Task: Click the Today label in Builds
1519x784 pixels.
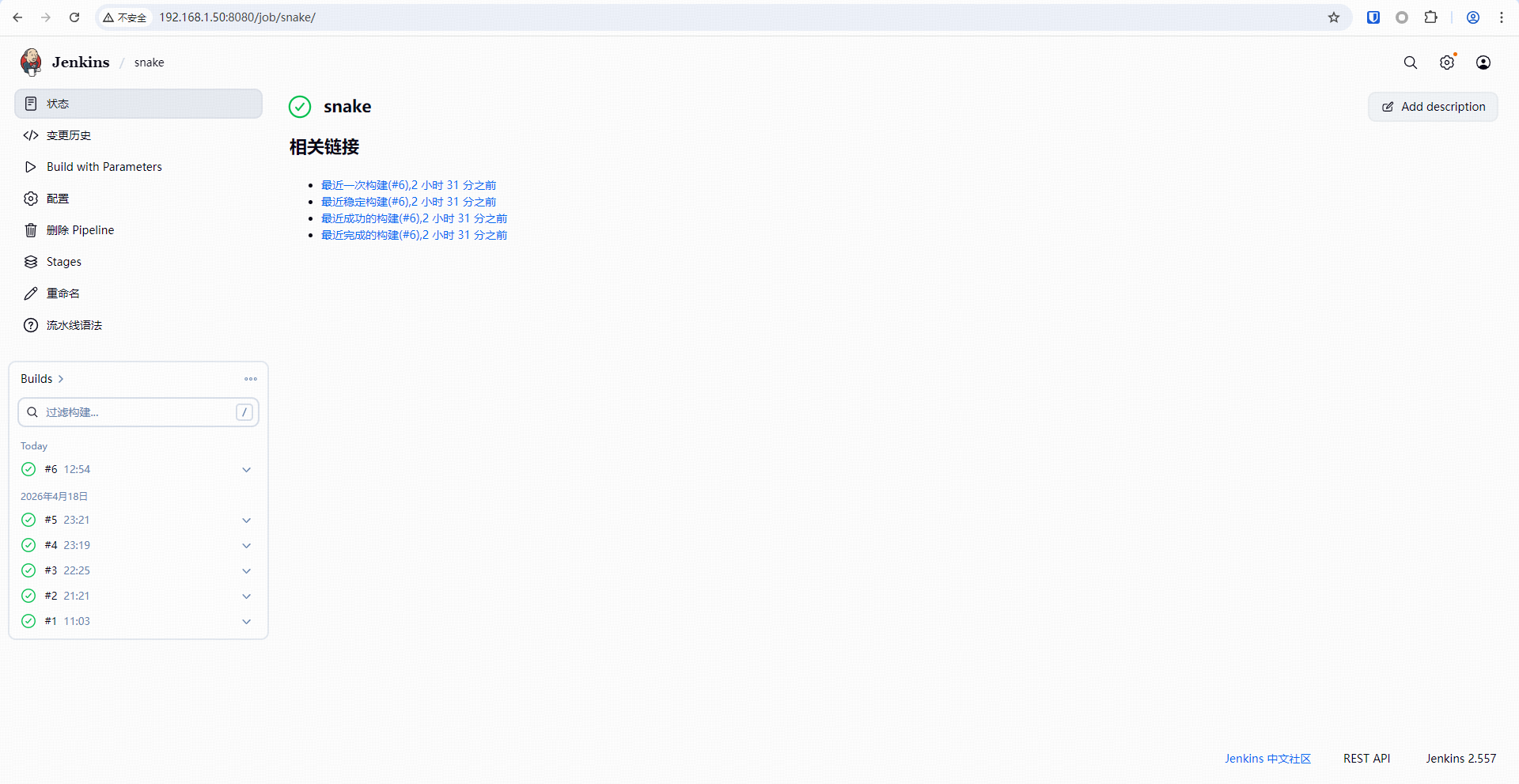Action: point(34,446)
